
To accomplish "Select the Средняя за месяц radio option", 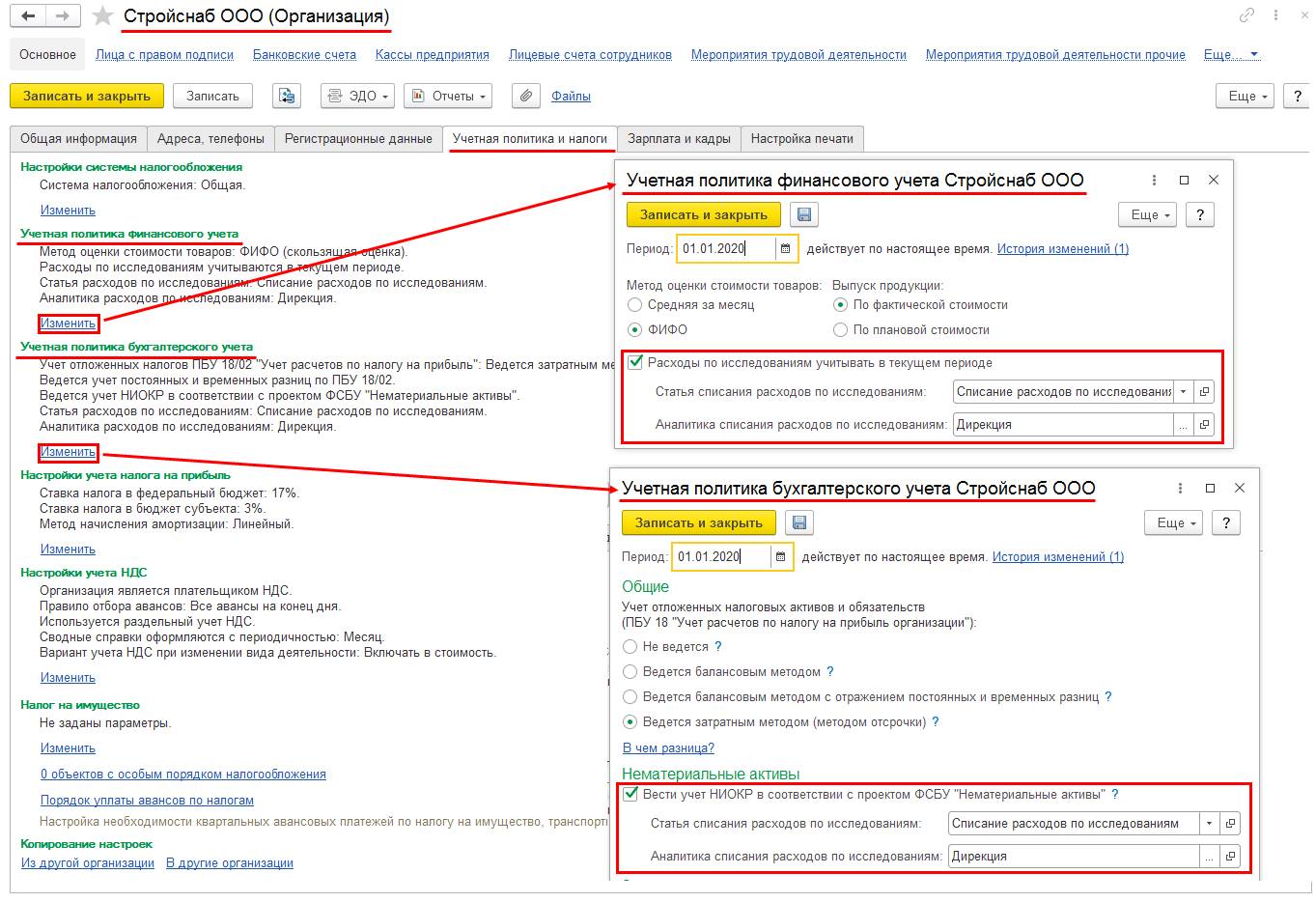I will (x=635, y=305).
